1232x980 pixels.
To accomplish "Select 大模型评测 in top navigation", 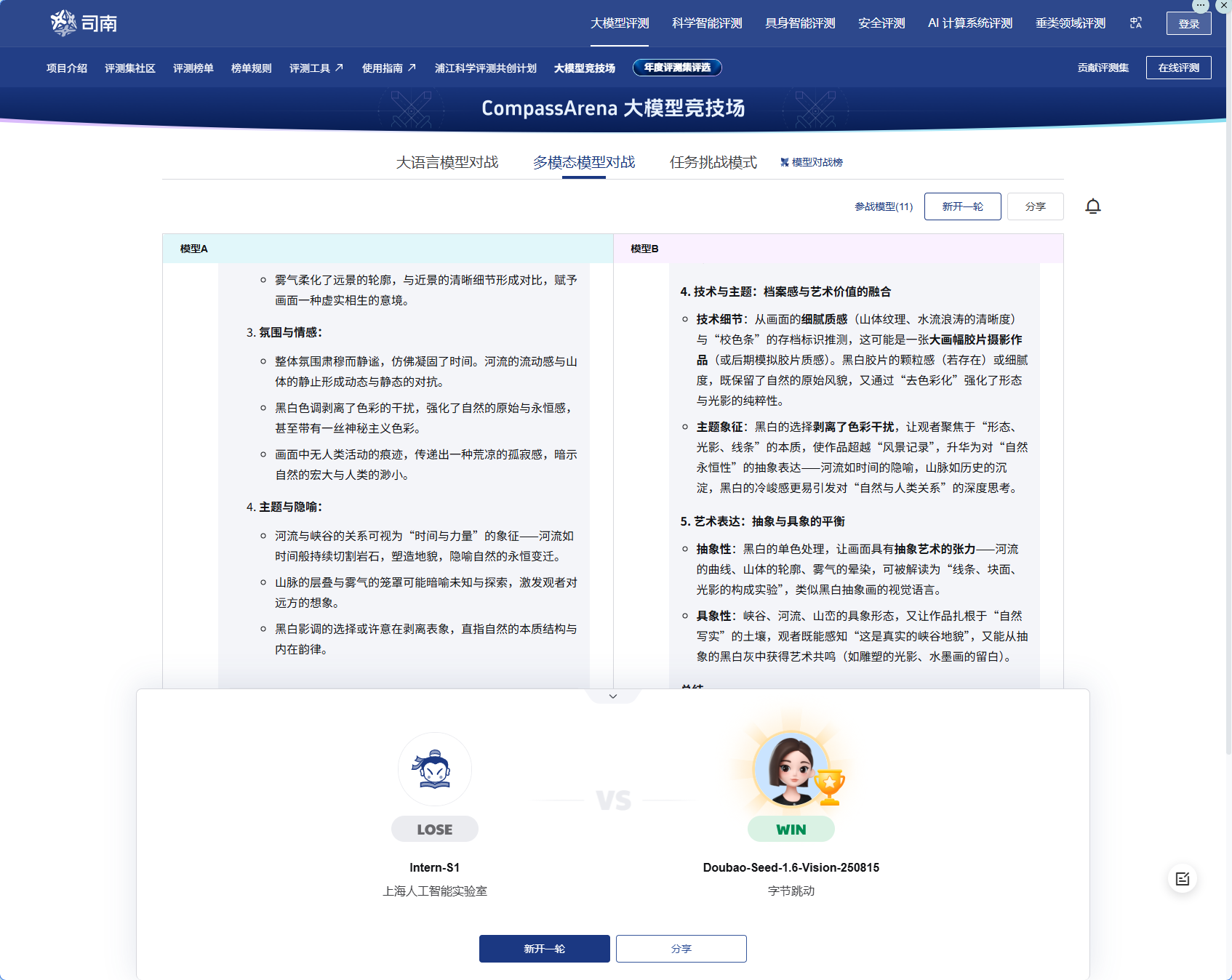I will (620, 23).
